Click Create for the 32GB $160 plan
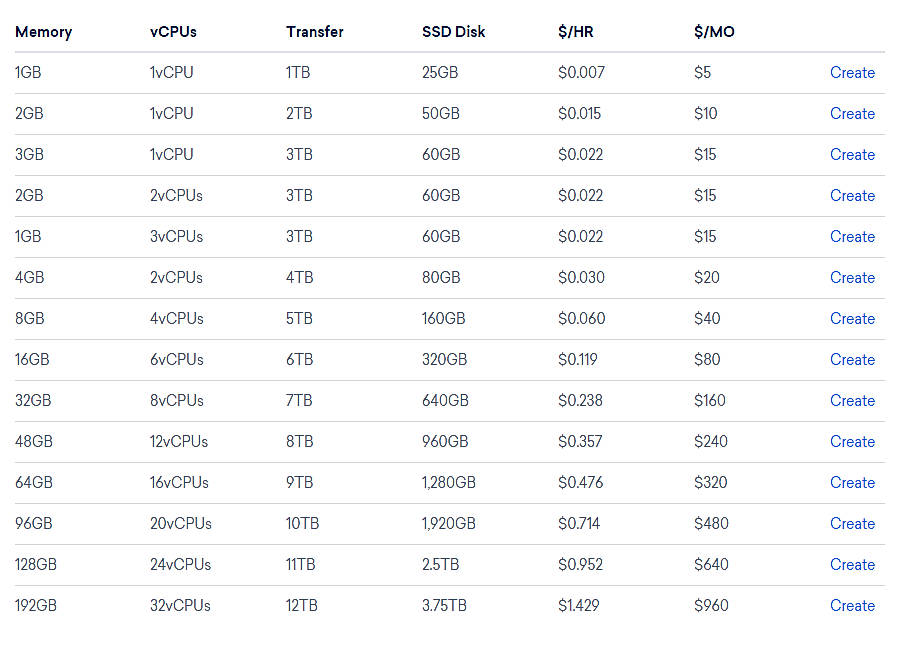 tap(852, 400)
